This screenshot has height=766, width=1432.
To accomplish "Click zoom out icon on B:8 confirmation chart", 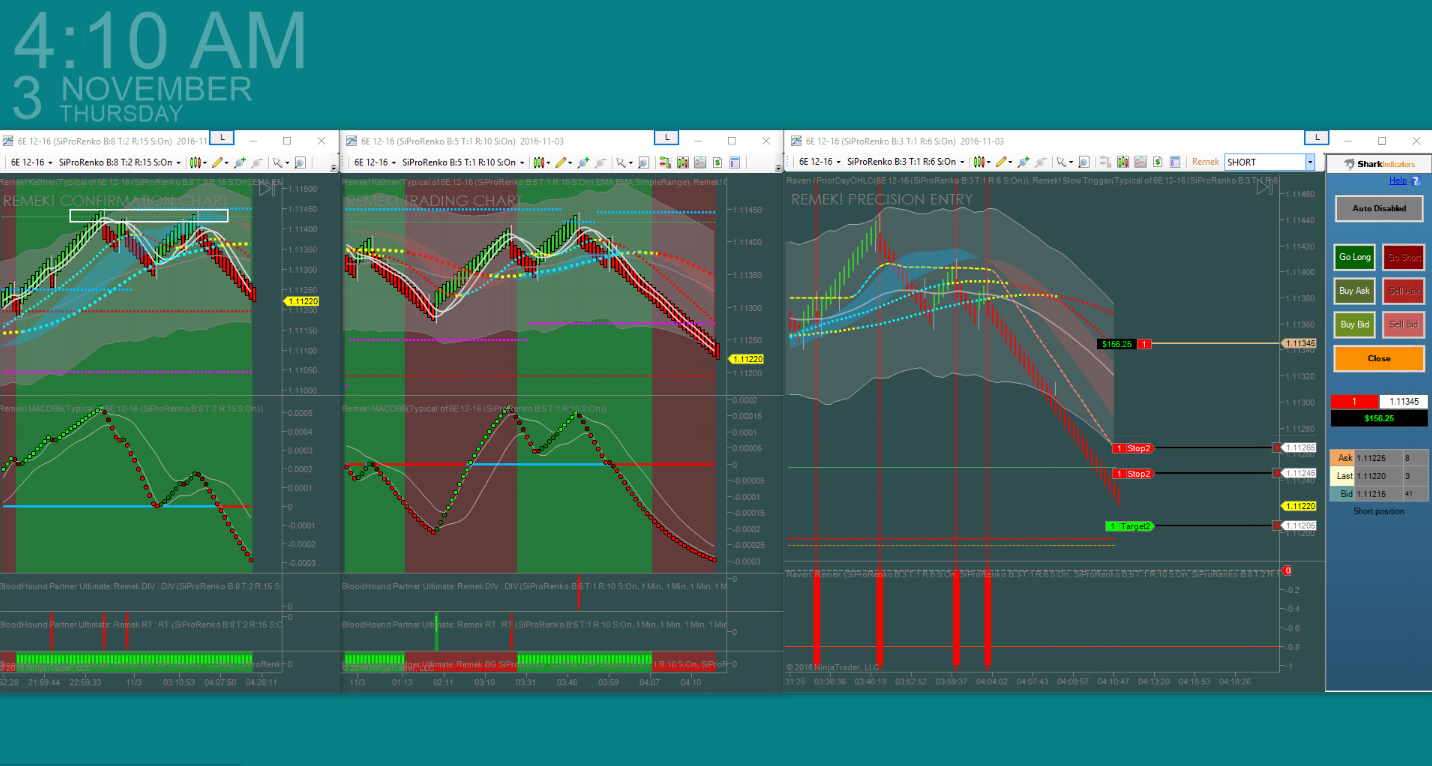I will click(x=256, y=162).
